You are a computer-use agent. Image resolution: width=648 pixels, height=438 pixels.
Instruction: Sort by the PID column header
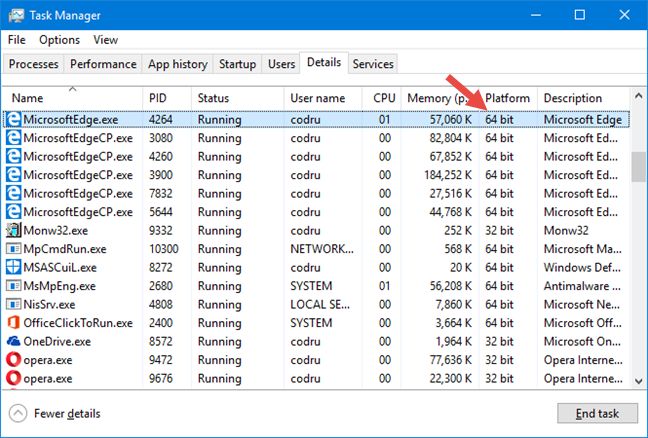pos(167,98)
